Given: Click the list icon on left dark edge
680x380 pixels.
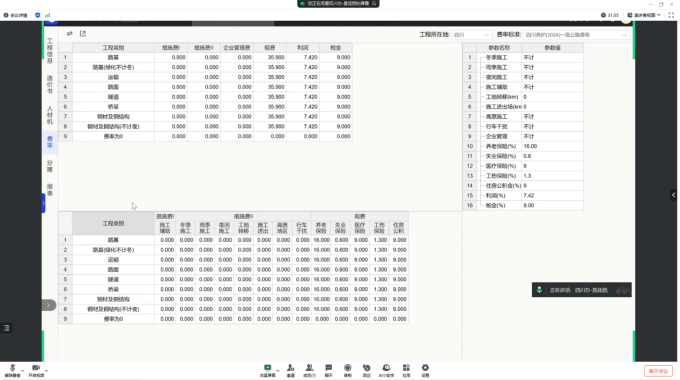Looking at the screenshot, I should click(6, 328).
